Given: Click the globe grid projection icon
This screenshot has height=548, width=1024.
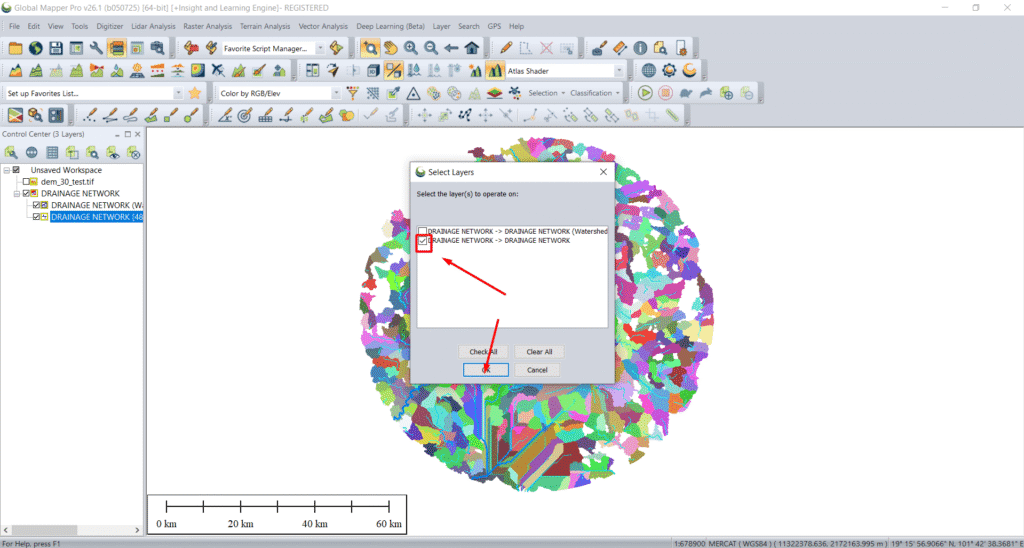Looking at the screenshot, I should (648, 70).
